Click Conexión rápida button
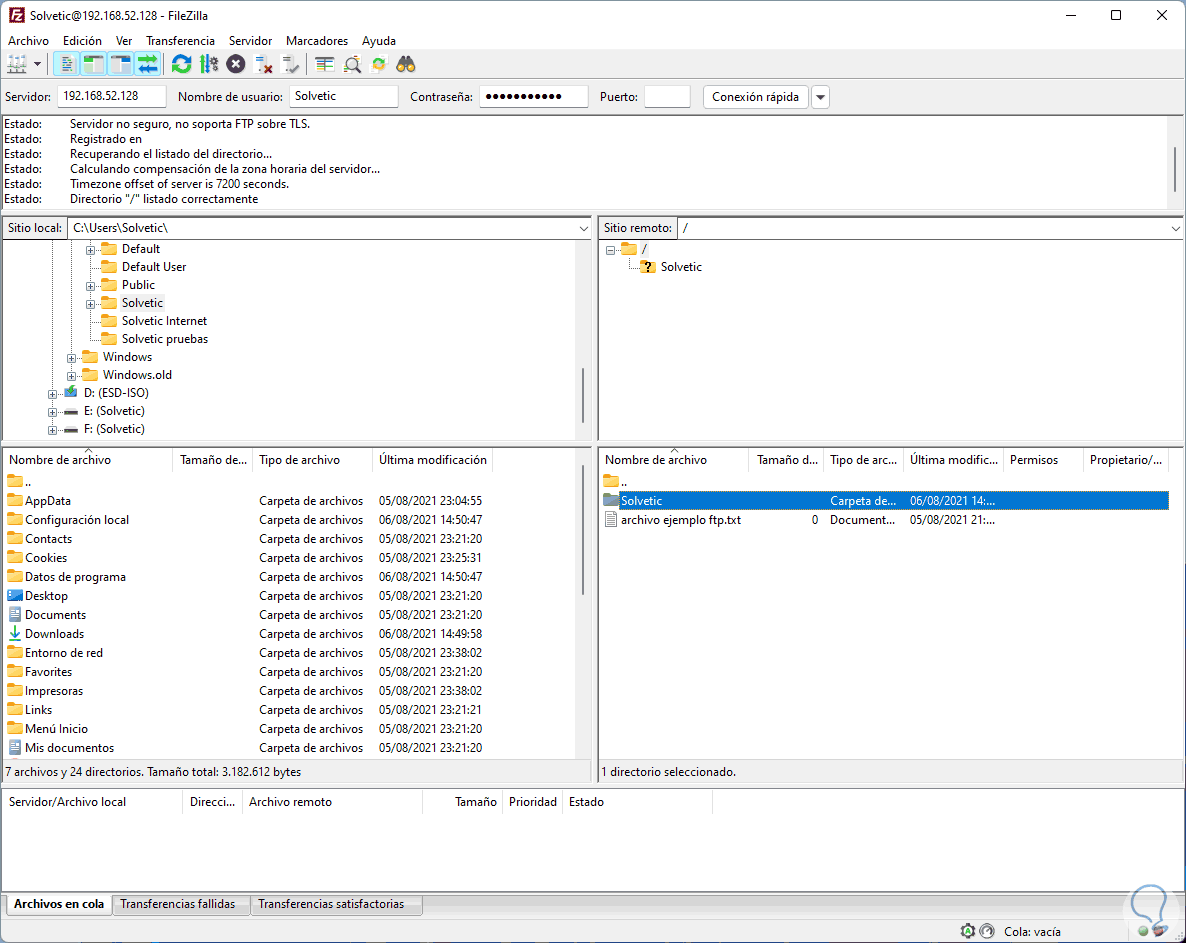This screenshot has height=943, width=1186. [x=755, y=97]
